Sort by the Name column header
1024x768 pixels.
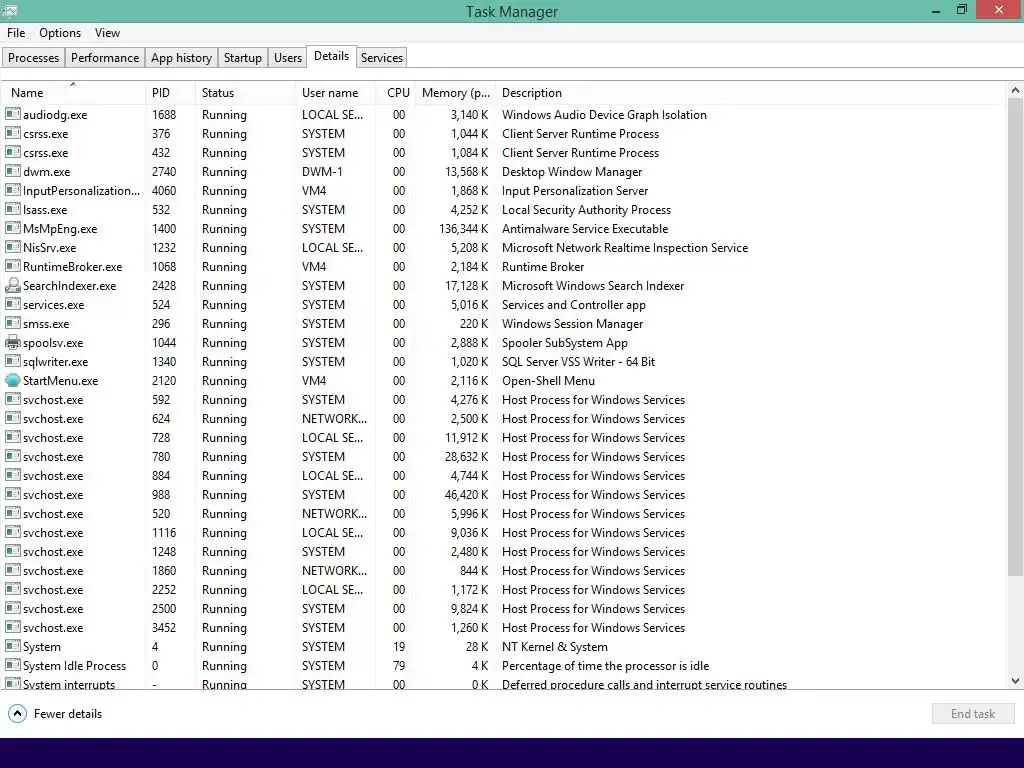(x=73, y=93)
